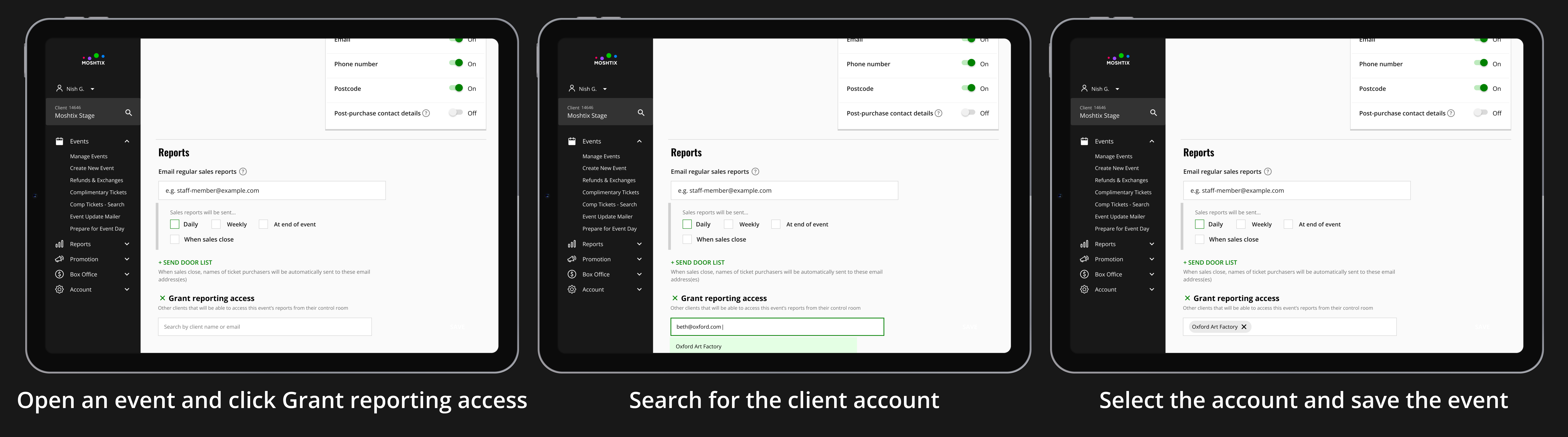Click the Events calendar icon on left tablet

[60, 141]
